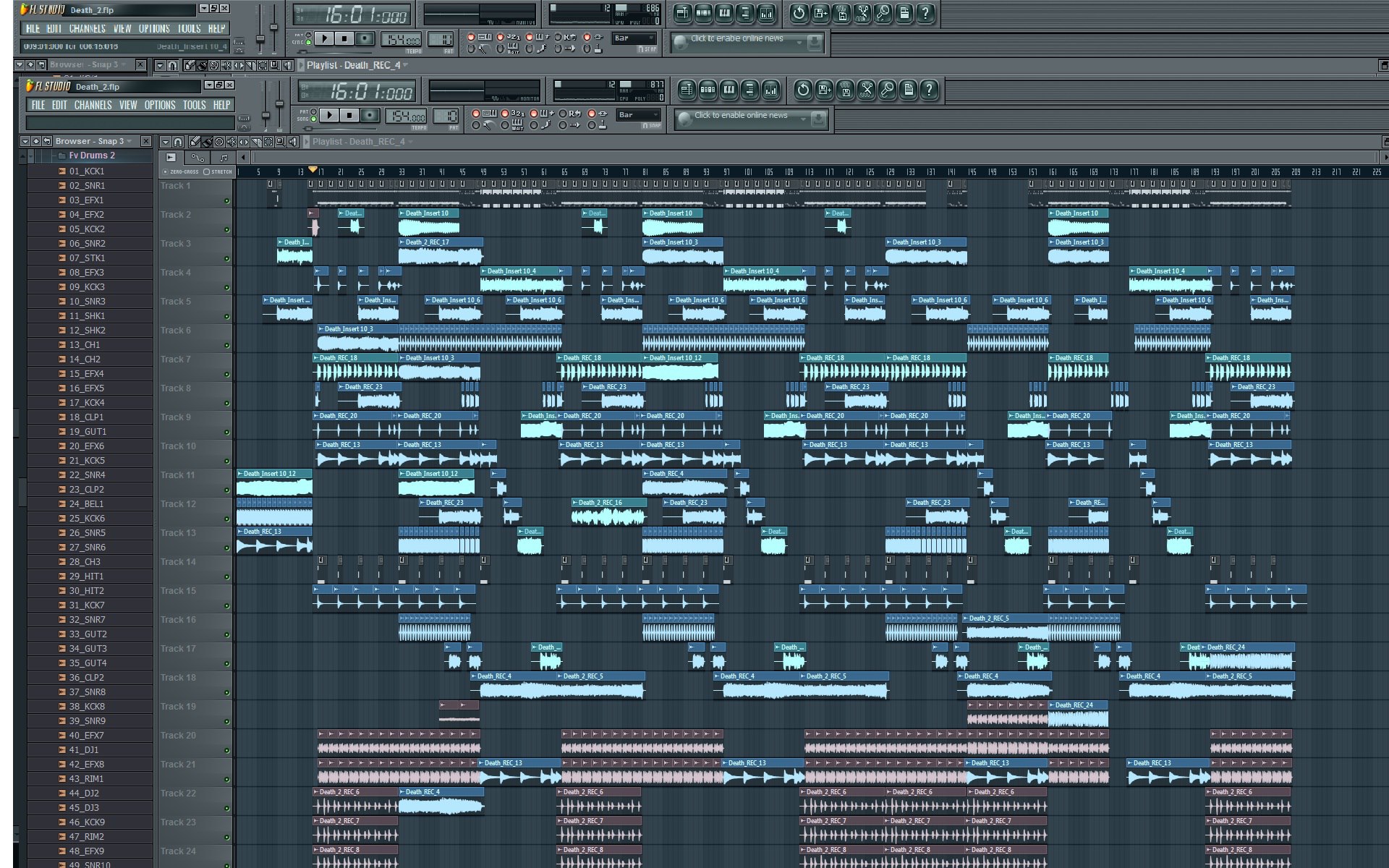This screenshot has width=1389, height=868.
Task: Open the audio clips tab icon
Action: click(171, 157)
